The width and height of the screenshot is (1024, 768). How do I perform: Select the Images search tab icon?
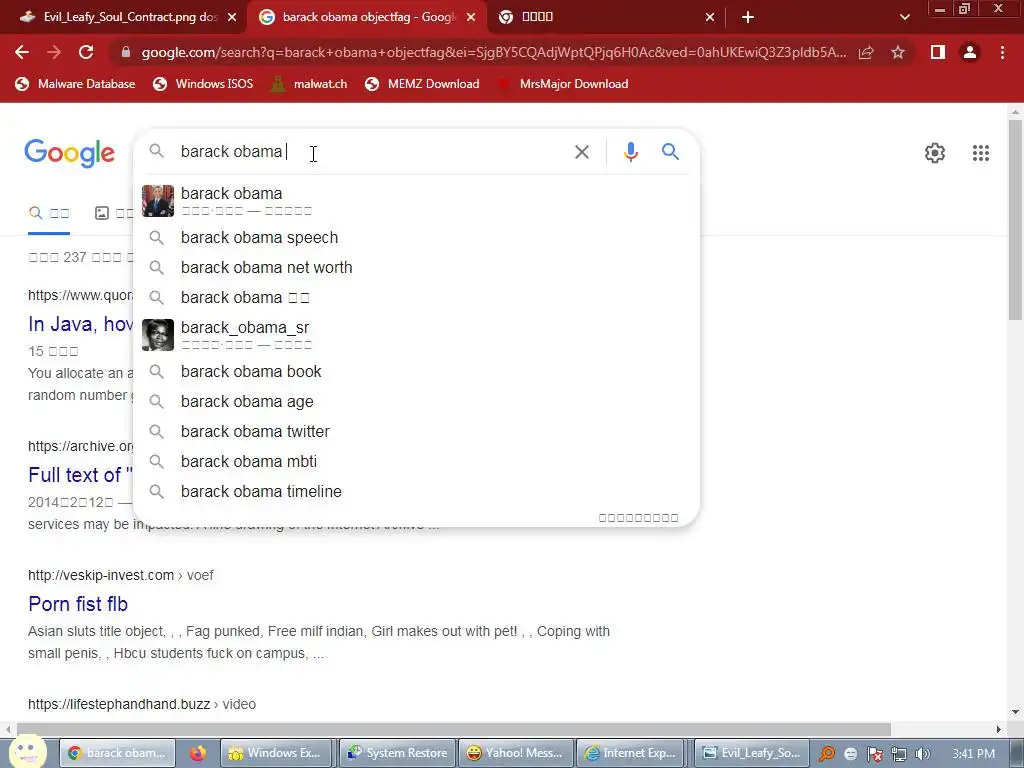(102, 213)
